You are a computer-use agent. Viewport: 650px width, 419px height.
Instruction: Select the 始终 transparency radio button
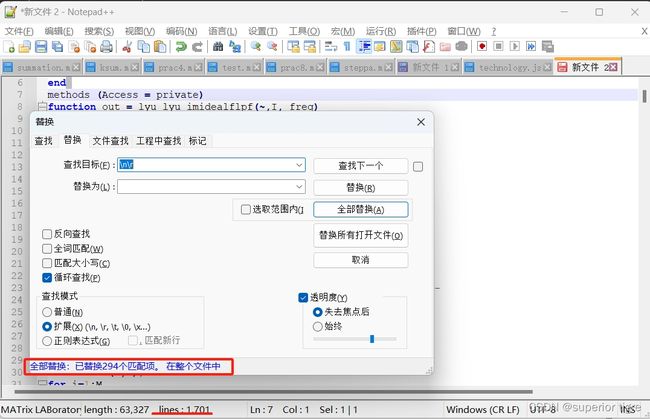click(318, 327)
